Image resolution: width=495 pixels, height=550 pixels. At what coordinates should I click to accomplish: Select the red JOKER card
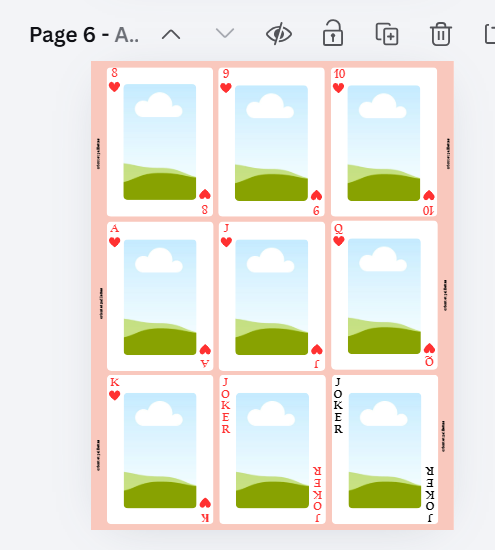pyautogui.click(x=272, y=450)
